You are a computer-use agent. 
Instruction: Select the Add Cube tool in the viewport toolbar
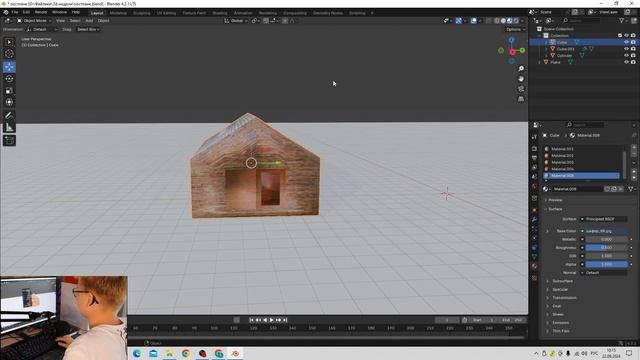9,140
